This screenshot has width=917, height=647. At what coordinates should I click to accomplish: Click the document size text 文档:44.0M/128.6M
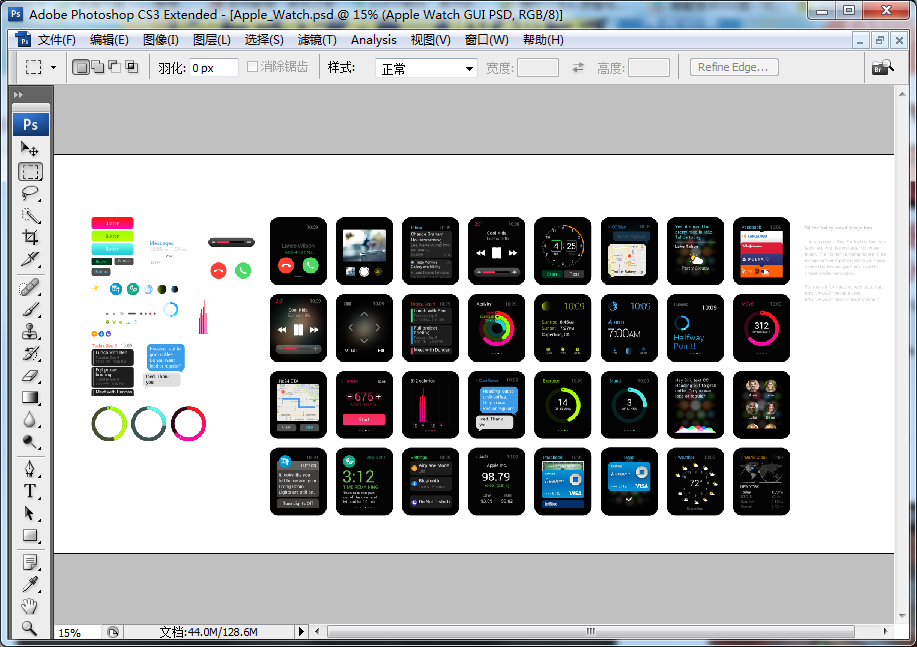[x=208, y=632]
